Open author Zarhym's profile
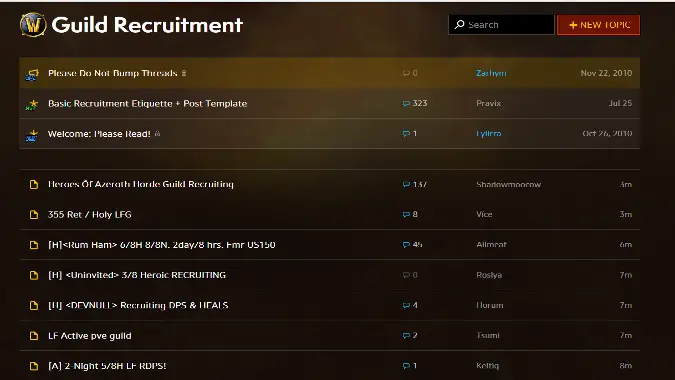 coord(491,73)
